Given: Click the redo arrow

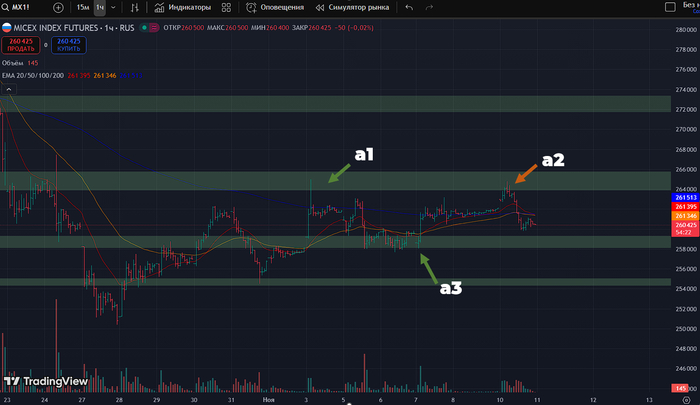Looking at the screenshot, I should [x=437, y=7].
